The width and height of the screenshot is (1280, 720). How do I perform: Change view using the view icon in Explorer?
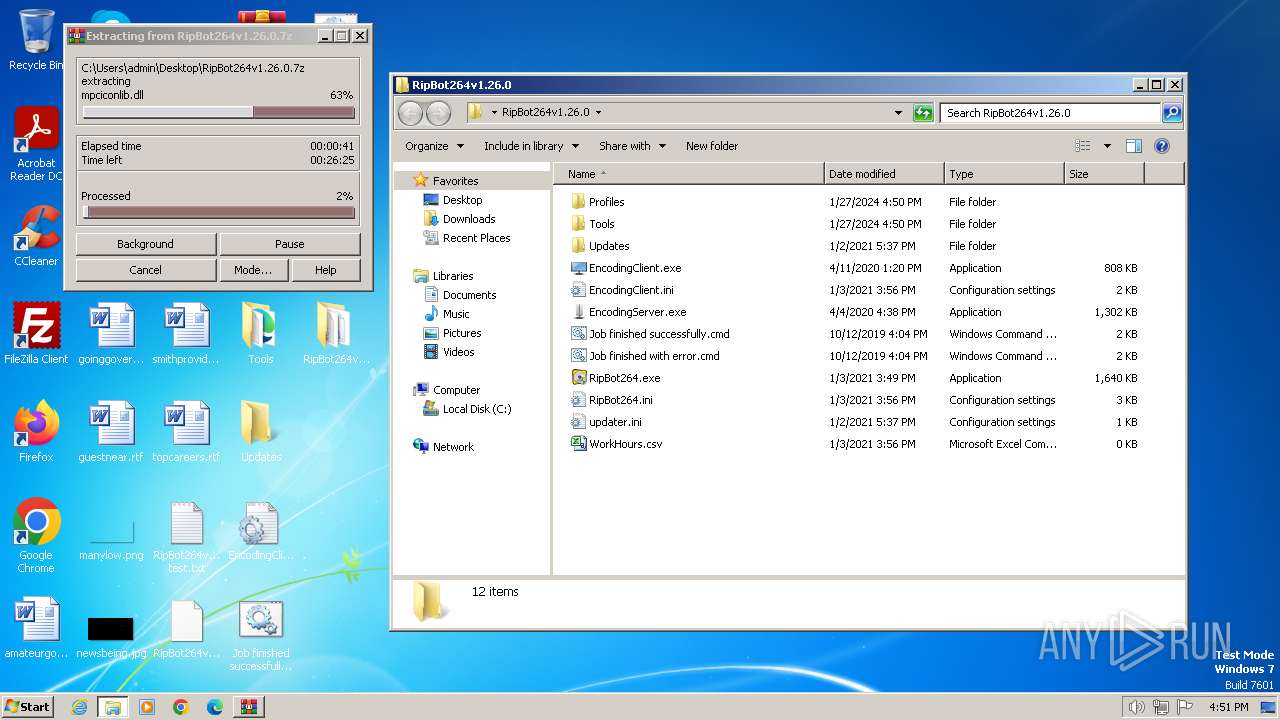point(1082,146)
